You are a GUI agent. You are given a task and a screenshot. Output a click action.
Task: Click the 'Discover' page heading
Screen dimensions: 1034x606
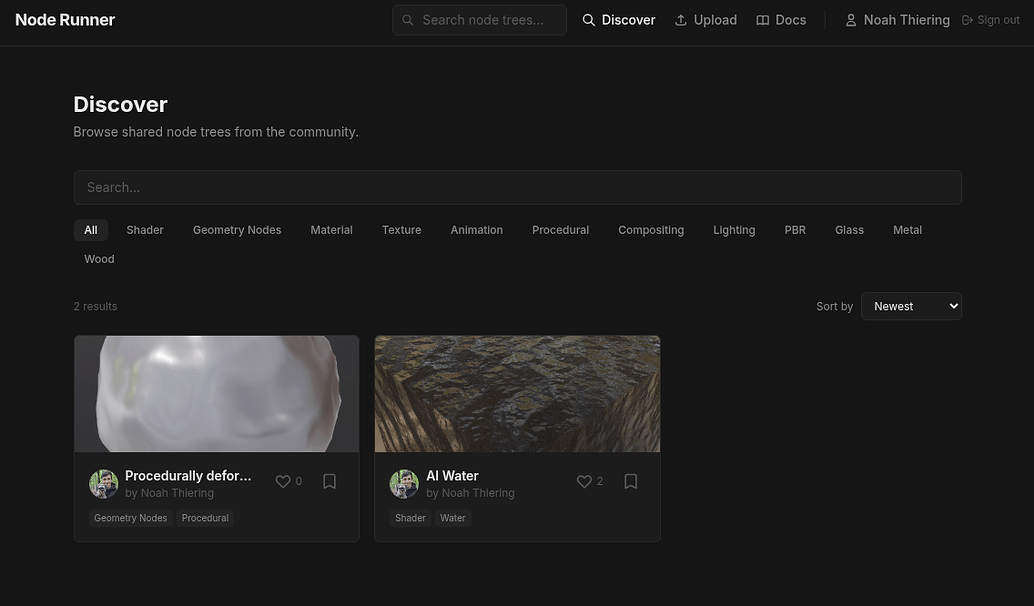(121, 104)
